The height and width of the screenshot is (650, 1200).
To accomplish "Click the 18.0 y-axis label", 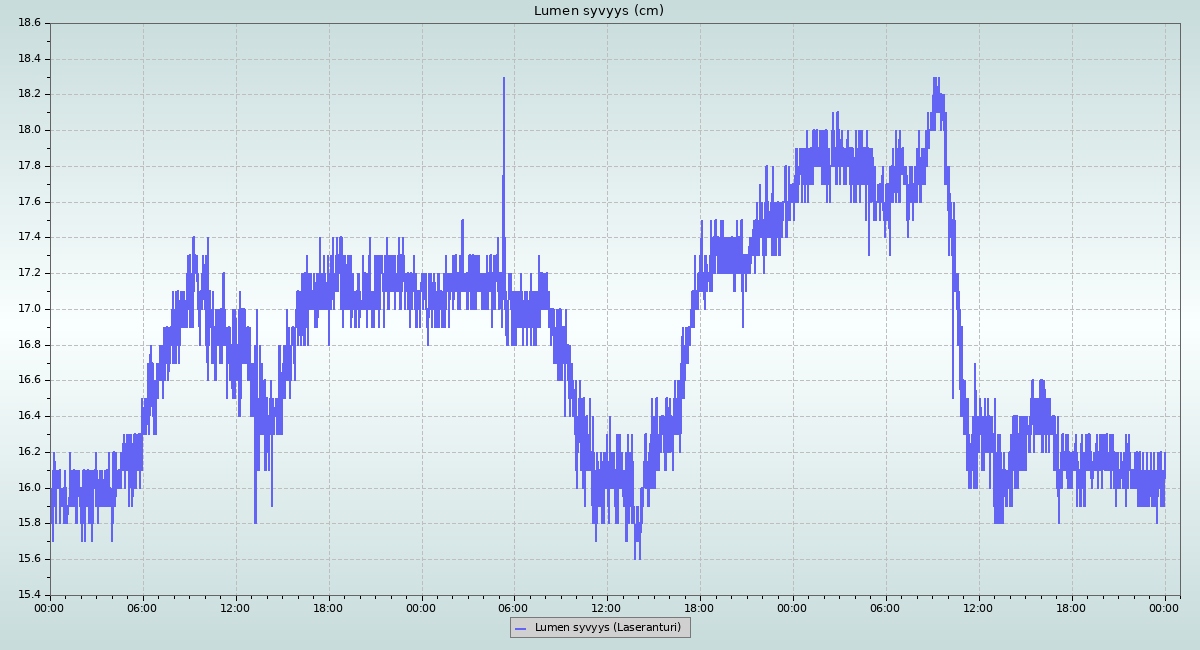I will [x=28, y=130].
